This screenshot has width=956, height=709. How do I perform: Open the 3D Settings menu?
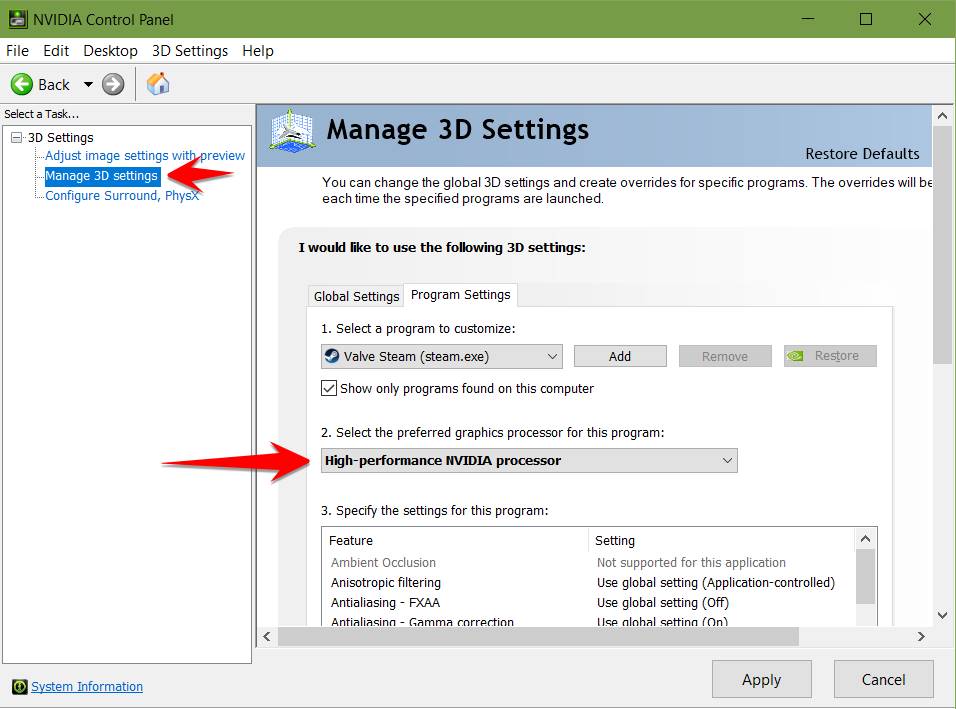[x=190, y=51]
